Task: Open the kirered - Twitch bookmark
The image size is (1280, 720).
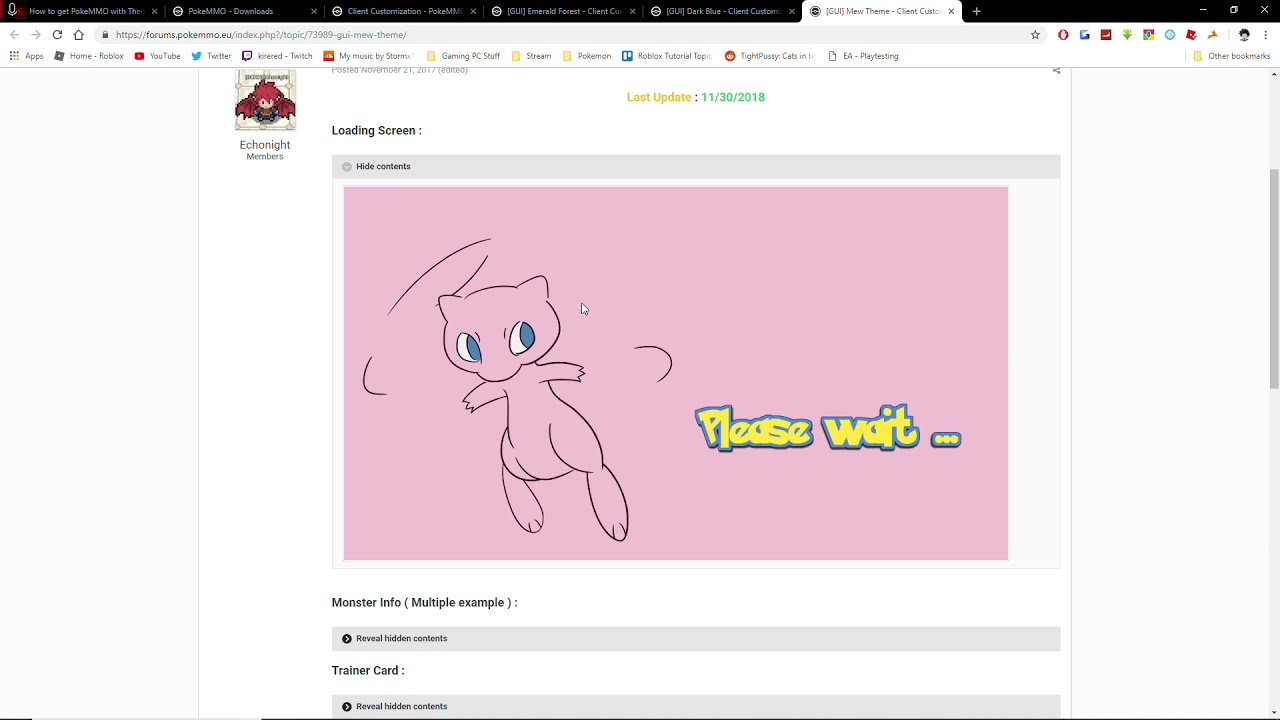Action: (x=277, y=56)
